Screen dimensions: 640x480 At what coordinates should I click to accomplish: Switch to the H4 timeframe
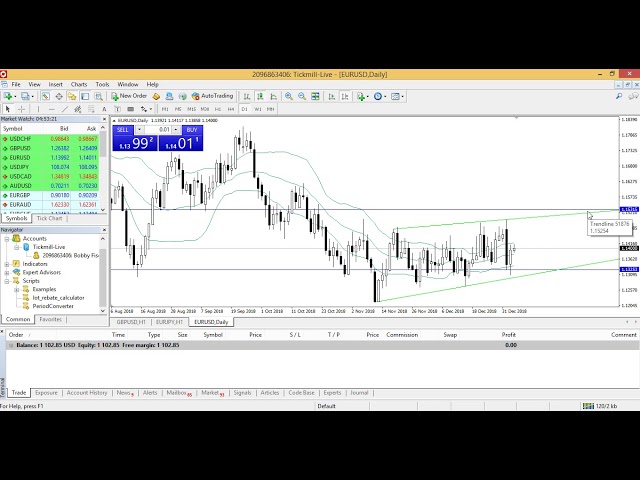point(231,108)
